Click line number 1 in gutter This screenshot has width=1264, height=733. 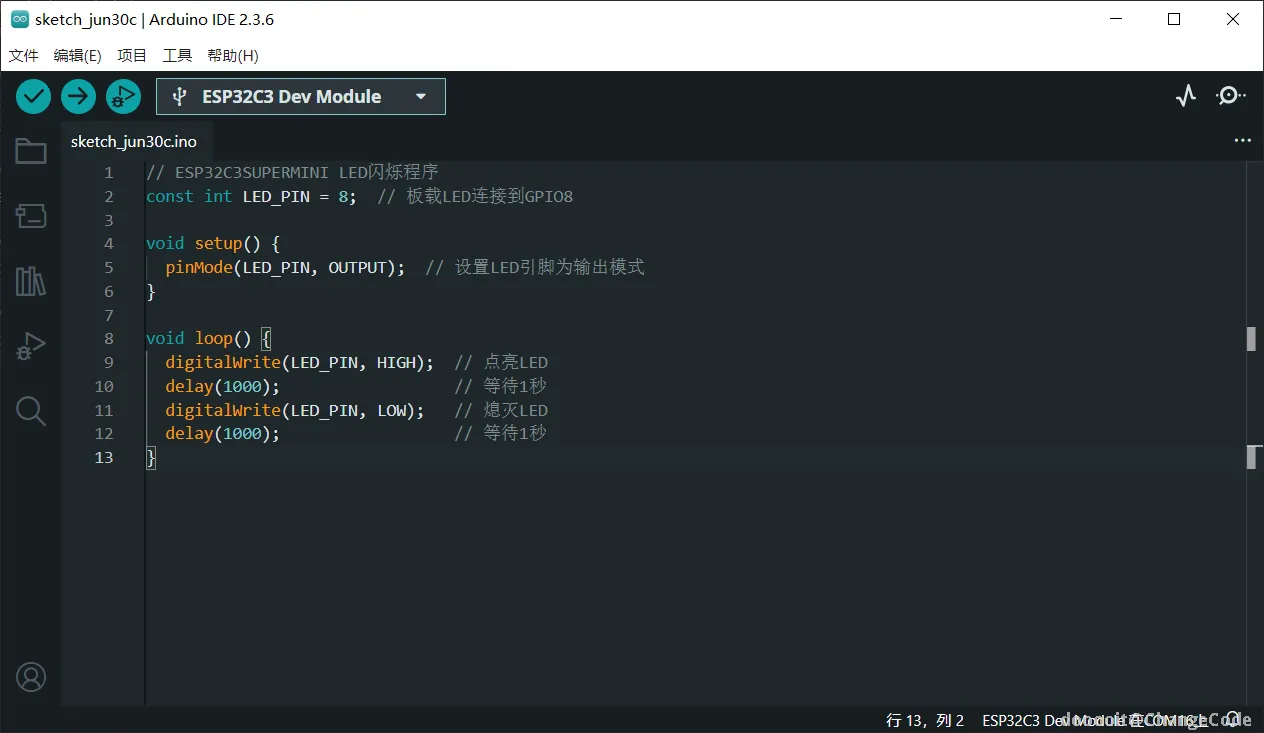point(109,172)
